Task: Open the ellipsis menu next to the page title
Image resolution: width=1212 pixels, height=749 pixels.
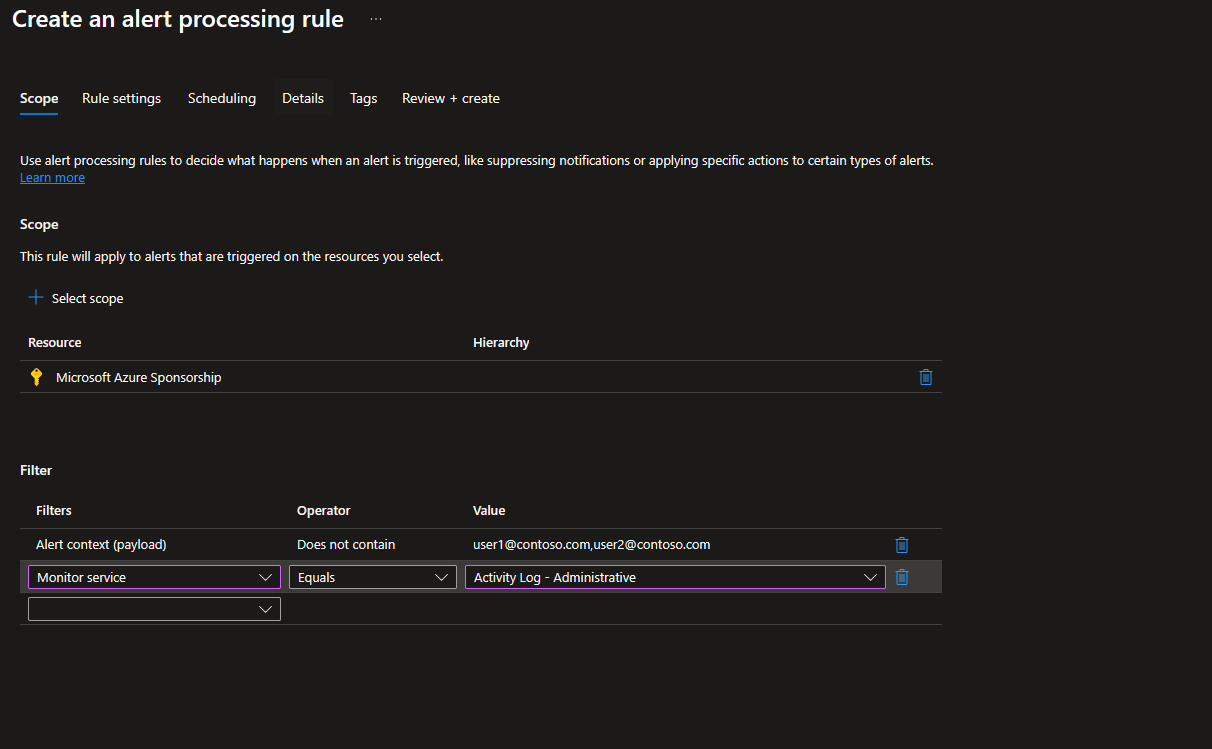Action: [375, 19]
